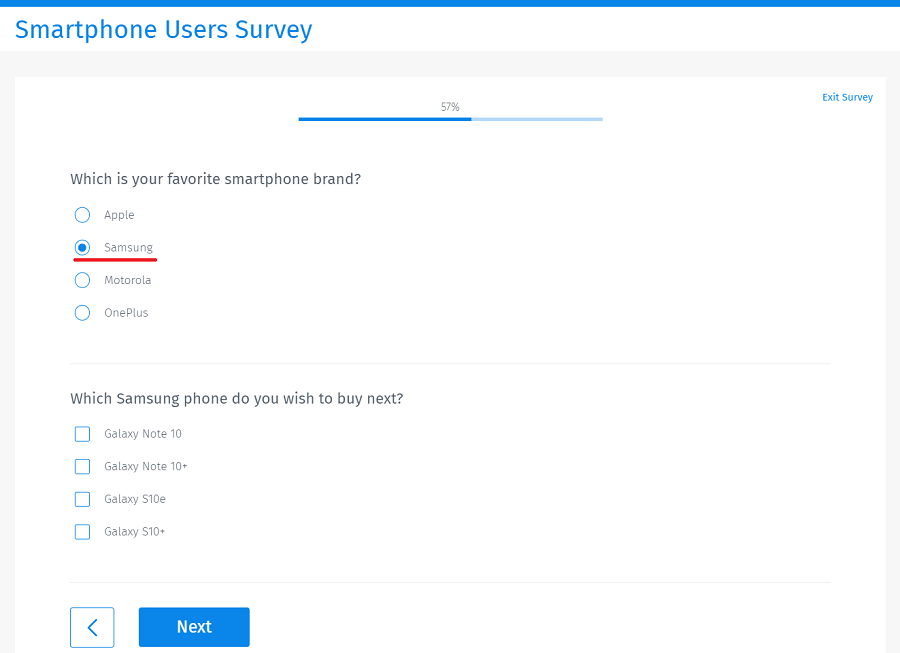Click the 'Motorola' label text
Viewport: 900px width, 653px height.
pyautogui.click(x=128, y=280)
